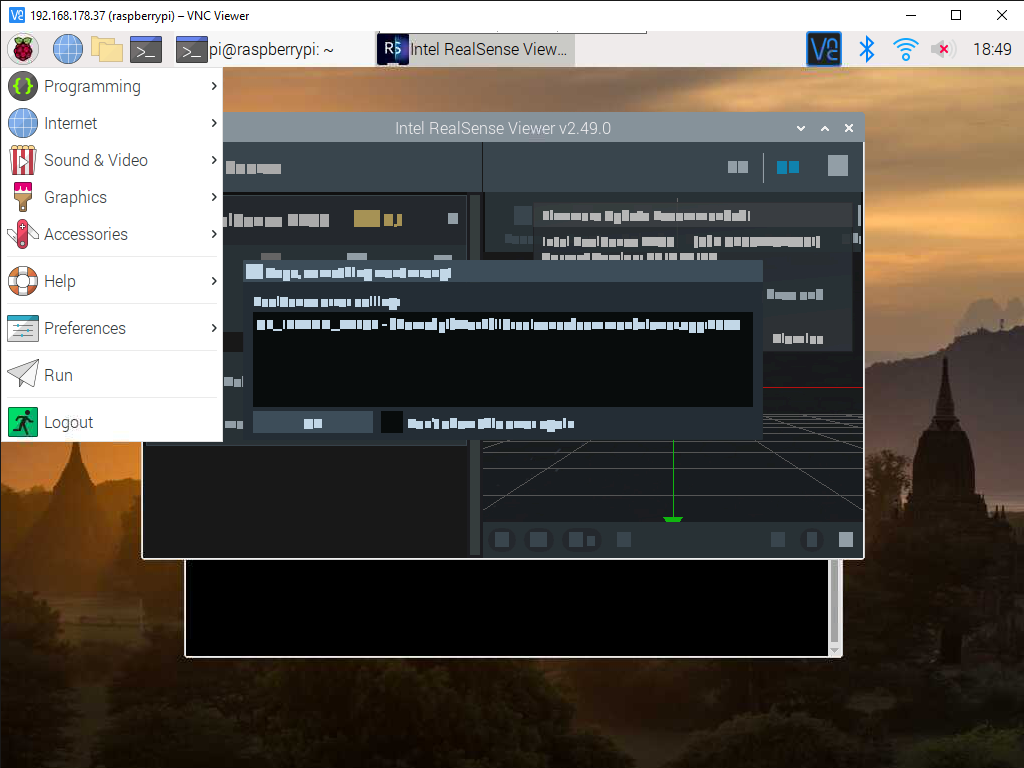This screenshot has width=1024, height=768.
Task: Open the Bluetooth tray menu
Action: [867, 49]
